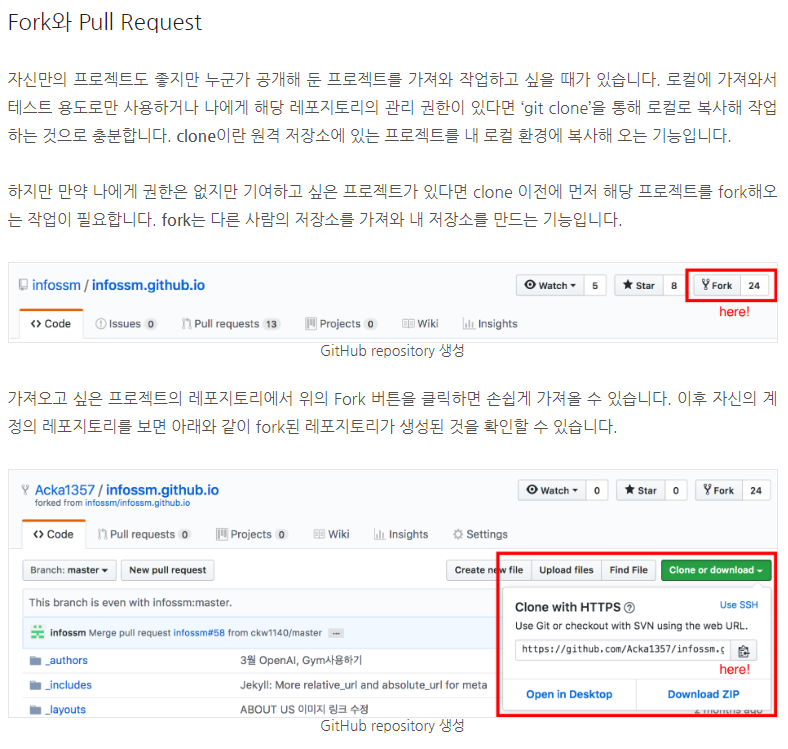788x749 pixels.
Task: Click the Star button showing 8 stars
Action: pos(639,286)
